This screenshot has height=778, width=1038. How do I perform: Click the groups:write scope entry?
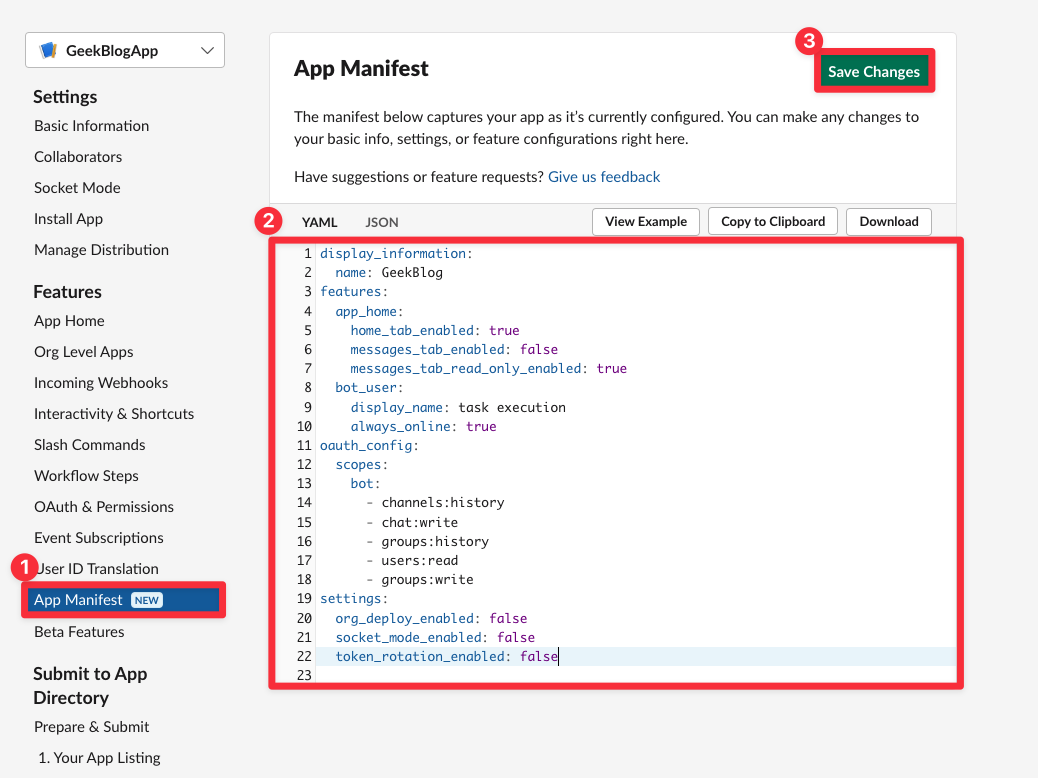coord(427,581)
